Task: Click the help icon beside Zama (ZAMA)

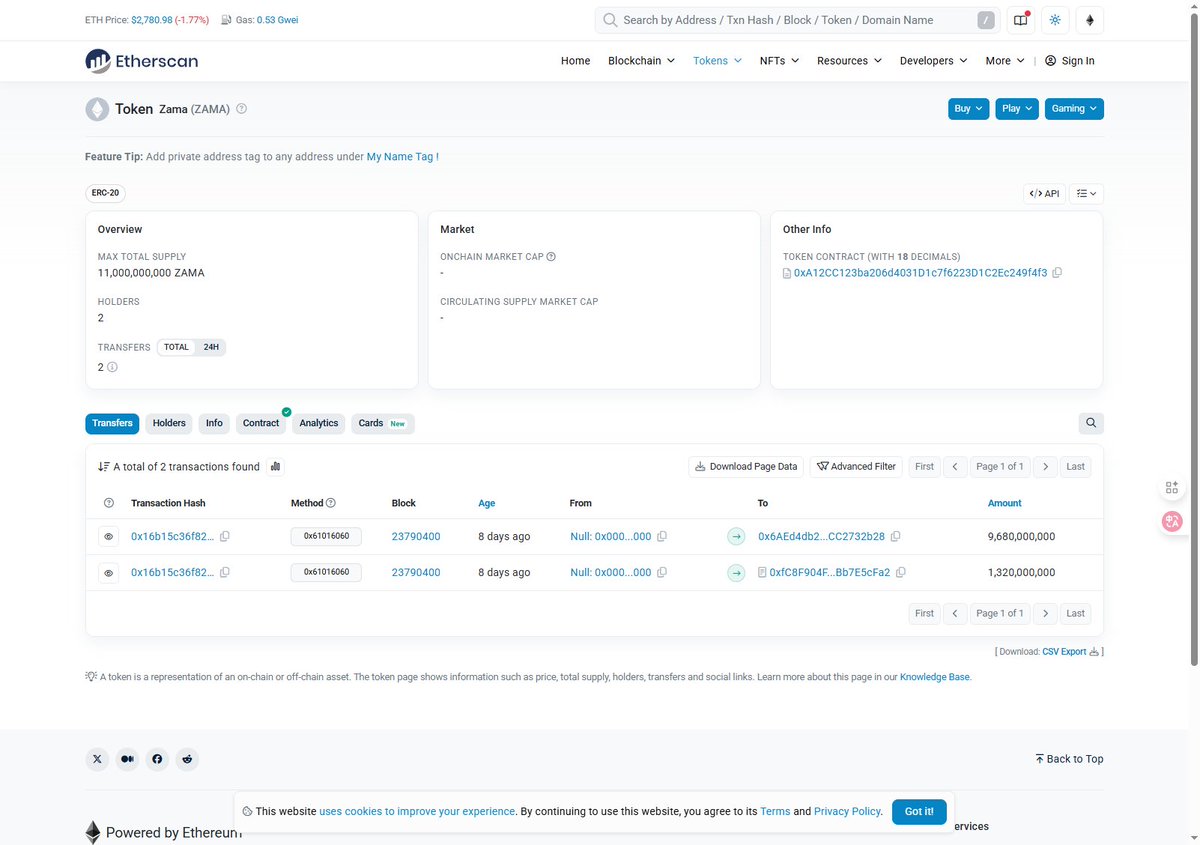Action: click(241, 109)
